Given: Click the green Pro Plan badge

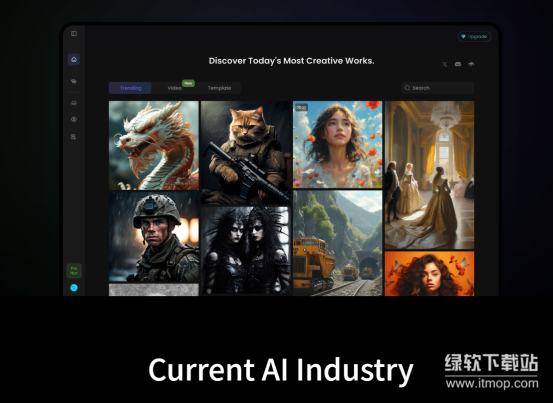Looking at the screenshot, I should click(74, 271).
